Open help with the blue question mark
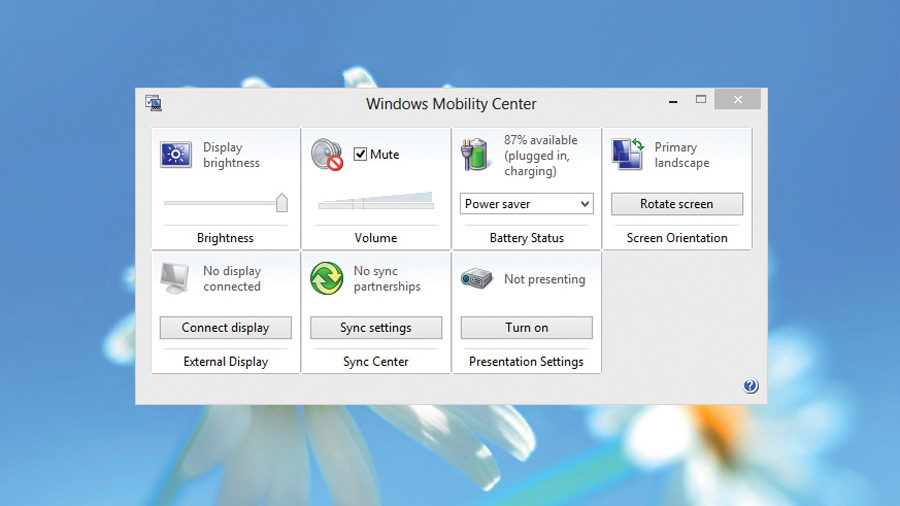Viewport: 900px width, 506px height. point(750,386)
